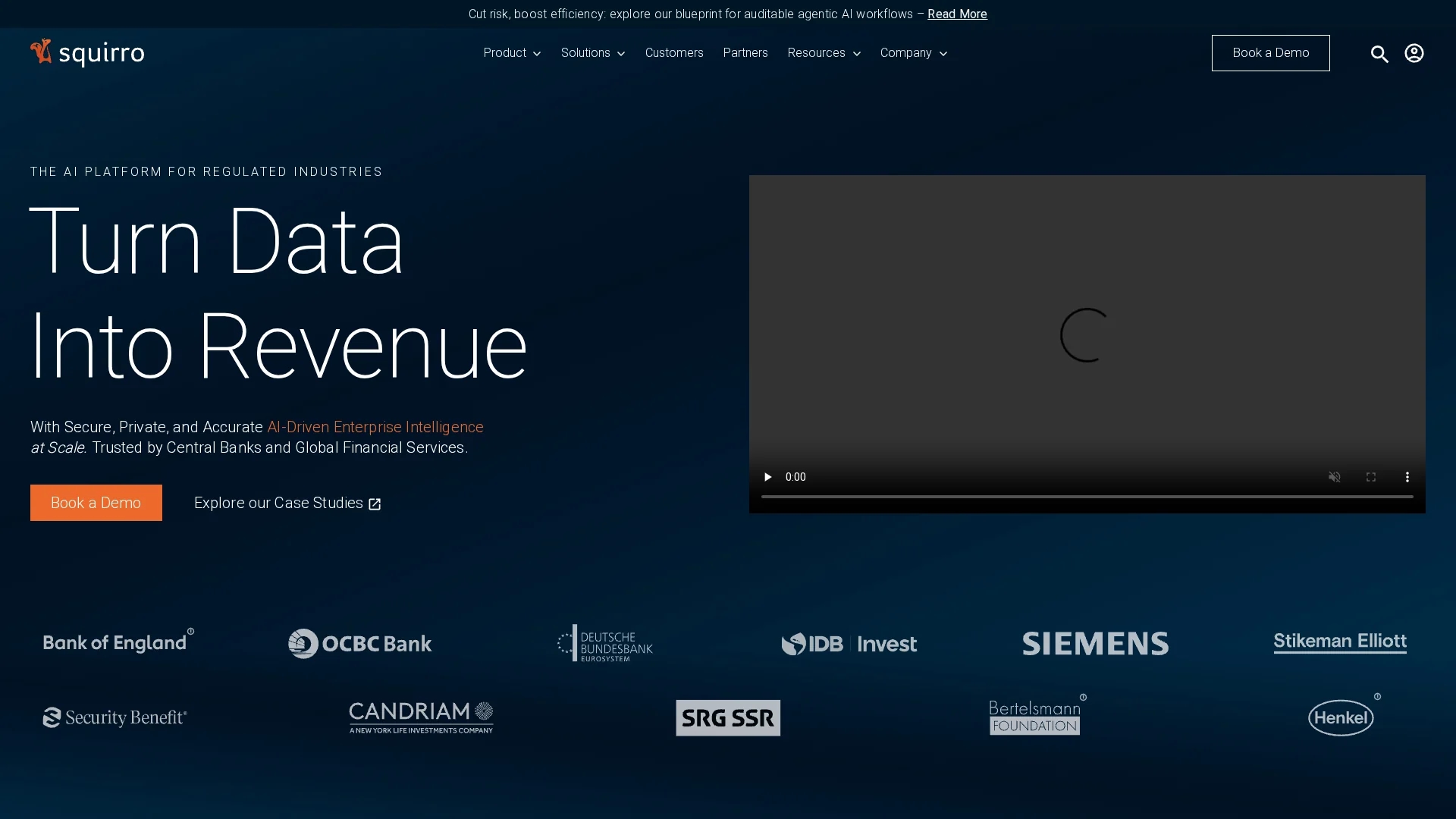The height and width of the screenshot is (819, 1456).
Task: Open the Partners page
Action: [x=745, y=53]
